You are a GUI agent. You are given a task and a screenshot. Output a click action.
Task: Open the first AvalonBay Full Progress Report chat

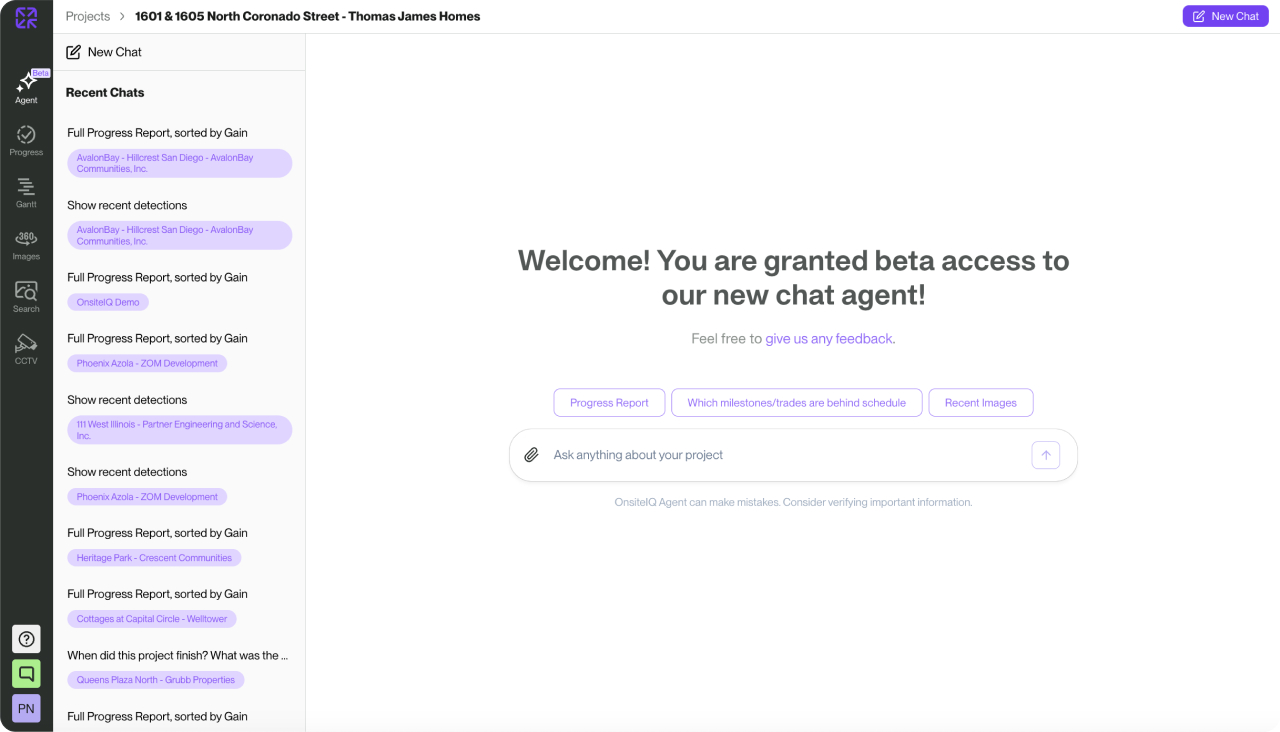pos(157,133)
